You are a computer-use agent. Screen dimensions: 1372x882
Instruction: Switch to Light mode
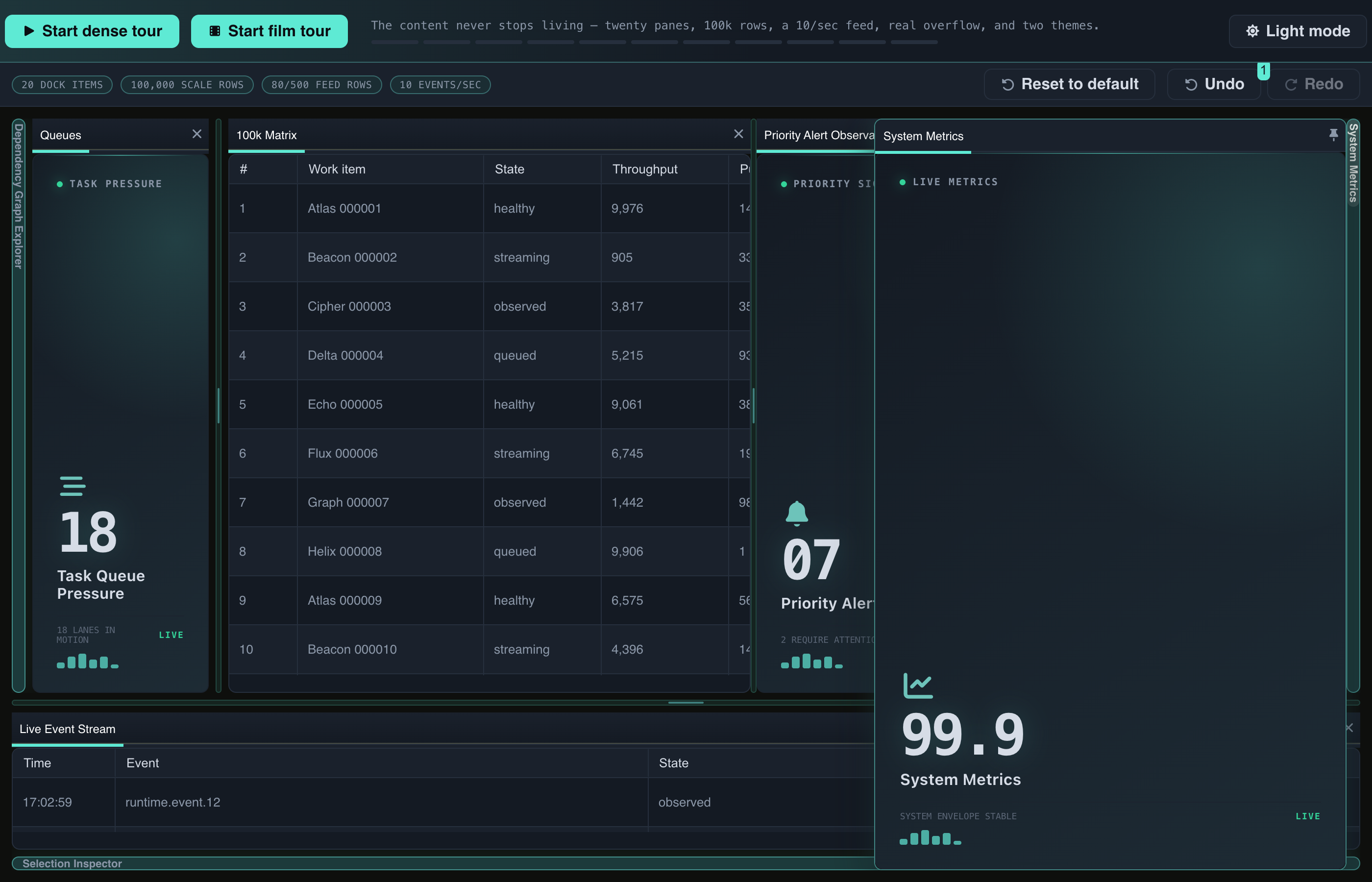pos(1297,31)
